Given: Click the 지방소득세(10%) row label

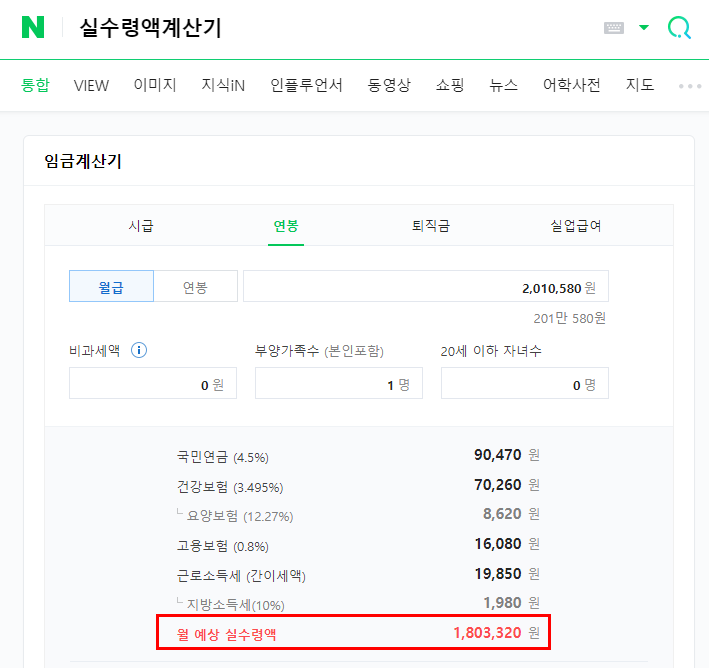Looking at the screenshot, I should 236,604.
